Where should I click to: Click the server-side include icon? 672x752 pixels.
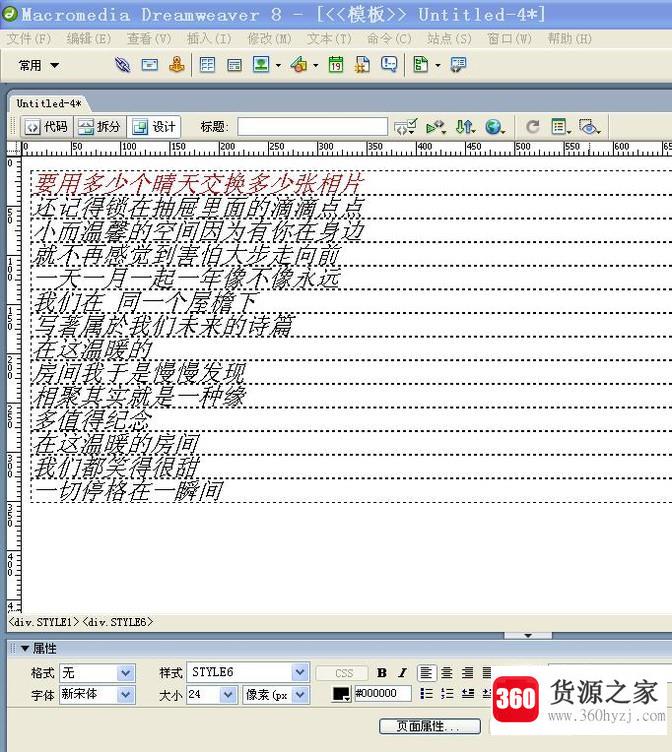pyautogui.click(x=363, y=64)
